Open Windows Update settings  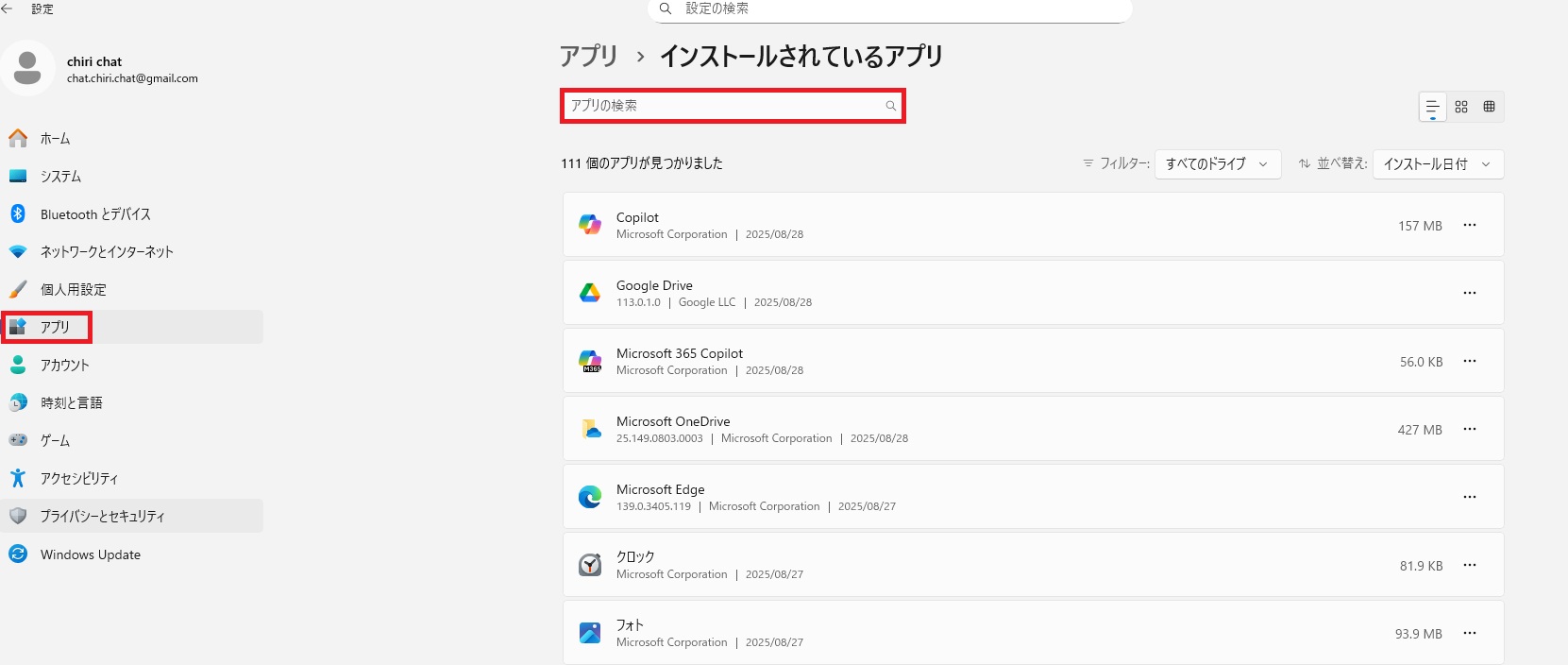coord(132,554)
